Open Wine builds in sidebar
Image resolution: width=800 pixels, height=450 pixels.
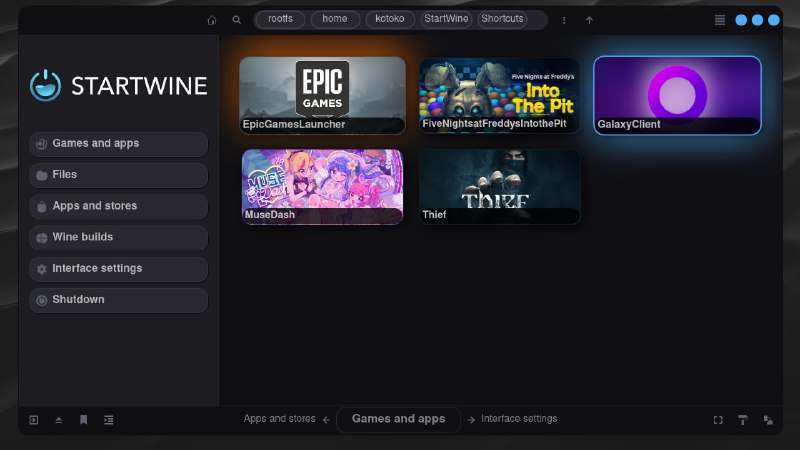118,238
